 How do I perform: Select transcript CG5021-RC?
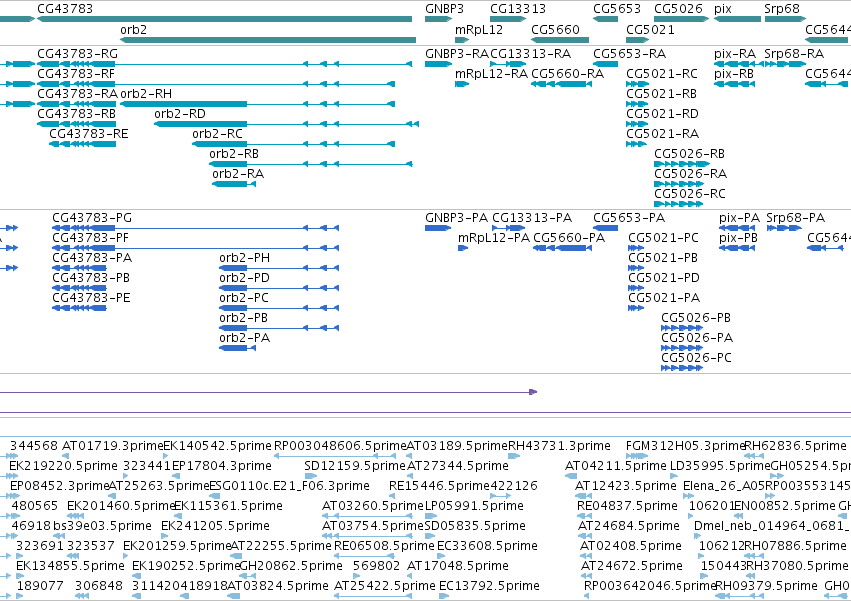point(662,74)
